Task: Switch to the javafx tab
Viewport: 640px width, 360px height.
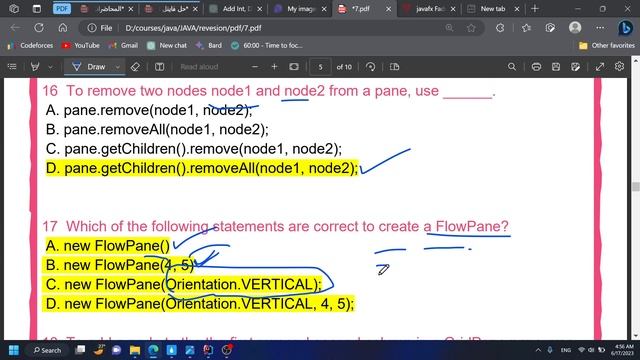Action: pyautogui.click(x=428, y=9)
